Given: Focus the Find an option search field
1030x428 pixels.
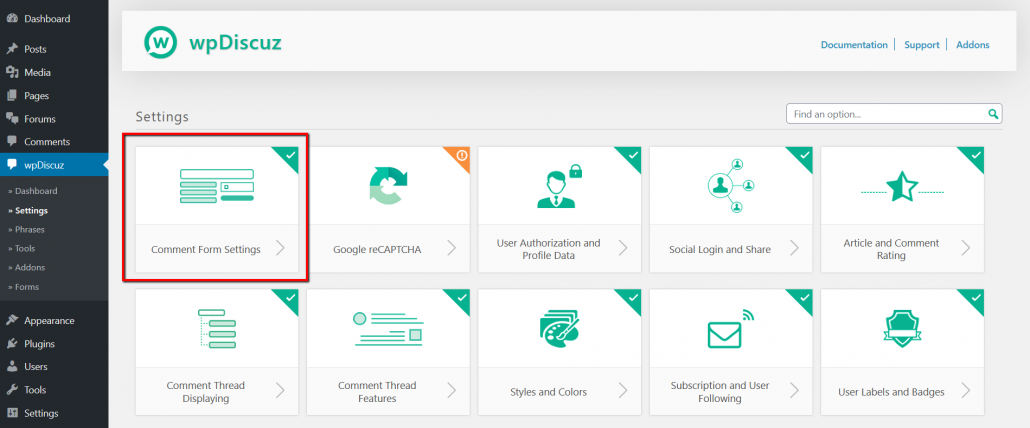Looking at the screenshot, I should tap(894, 114).
